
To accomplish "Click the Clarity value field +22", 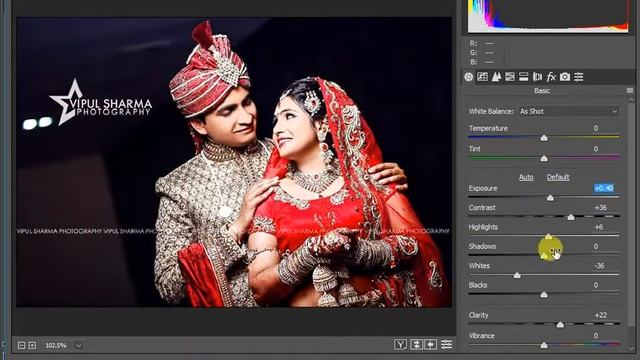I will pyautogui.click(x=601, y=315).
